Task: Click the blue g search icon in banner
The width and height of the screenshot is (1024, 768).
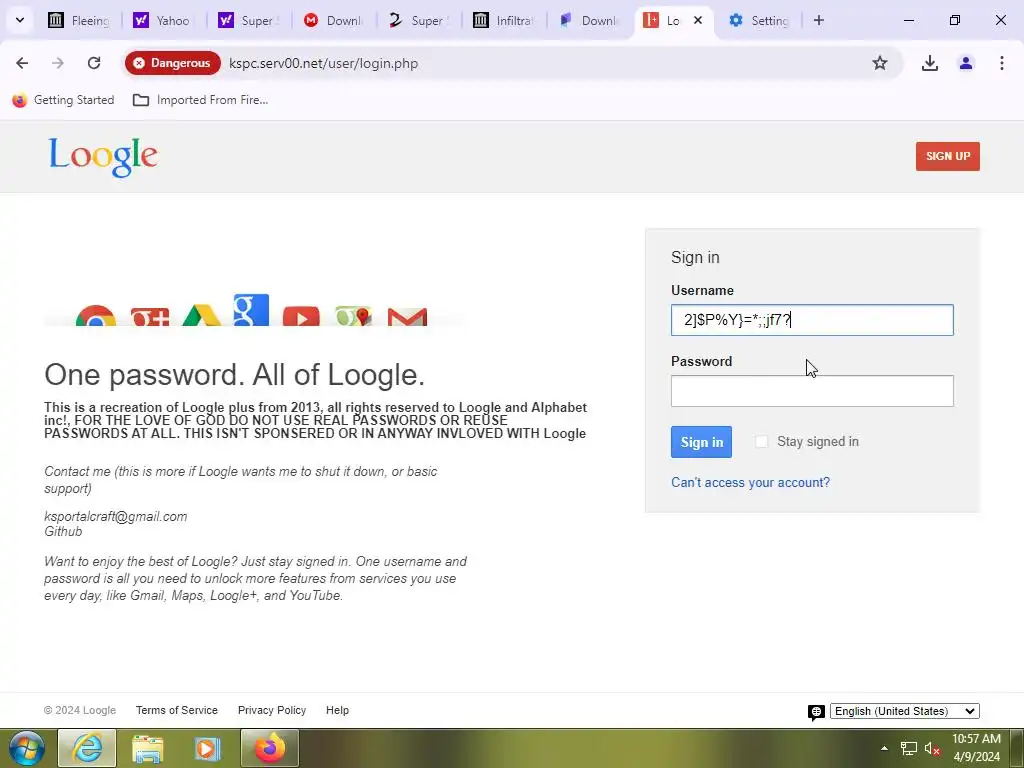Action: pos(251,310)
